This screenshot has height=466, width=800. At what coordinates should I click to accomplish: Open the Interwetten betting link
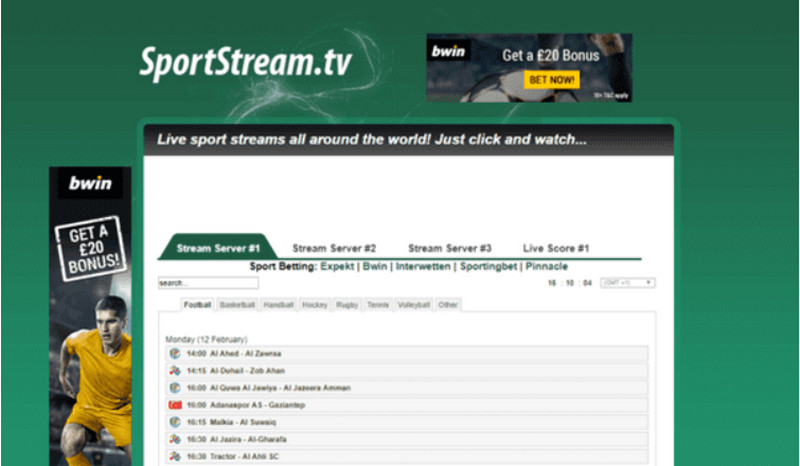423,266
